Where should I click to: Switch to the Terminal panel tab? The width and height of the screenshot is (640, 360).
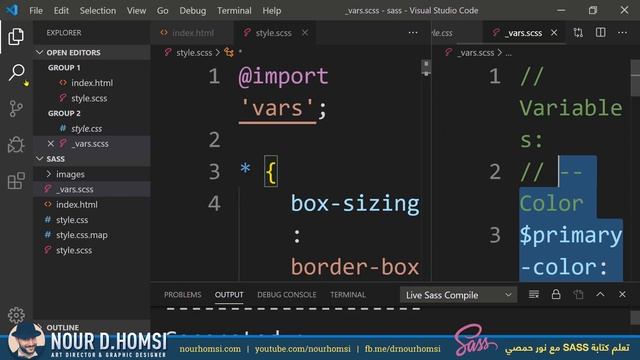(x=348, y=295)
